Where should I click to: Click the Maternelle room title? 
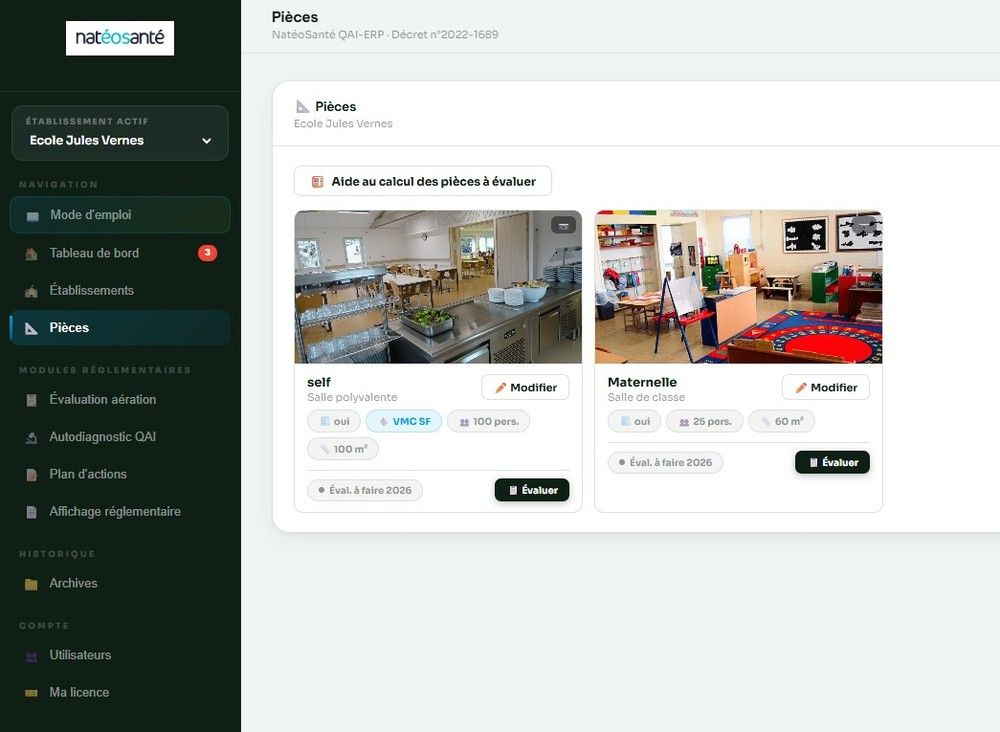(x=642, y=382)
